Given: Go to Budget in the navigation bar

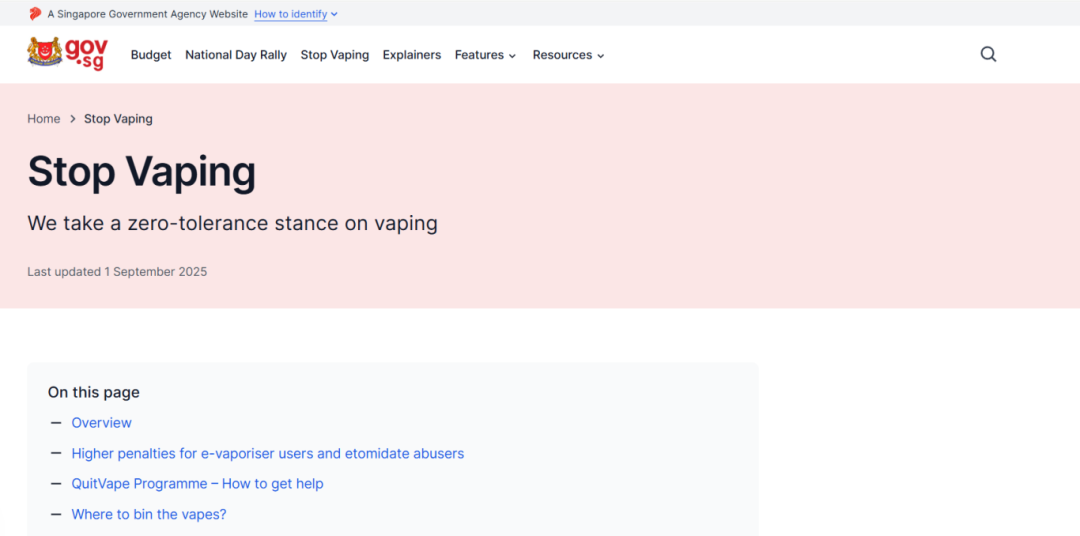Looking at the screenshot, I should [151, 55].
